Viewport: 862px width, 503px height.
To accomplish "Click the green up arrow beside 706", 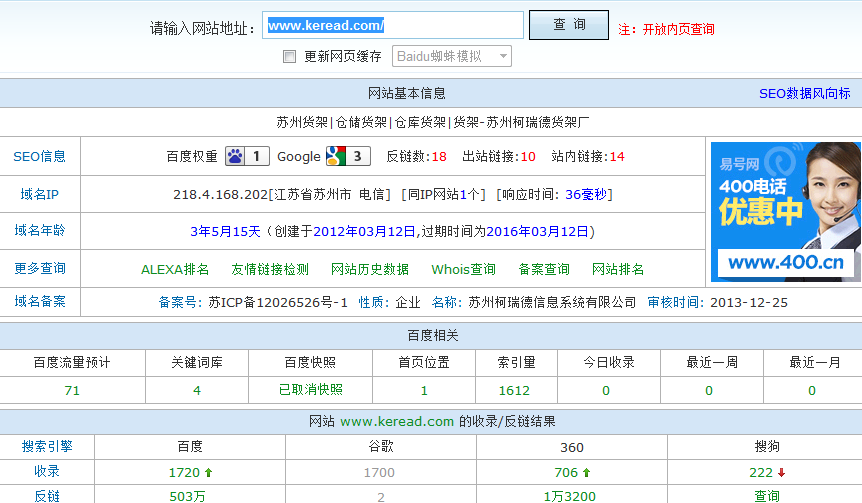I will tap(585, 472).
